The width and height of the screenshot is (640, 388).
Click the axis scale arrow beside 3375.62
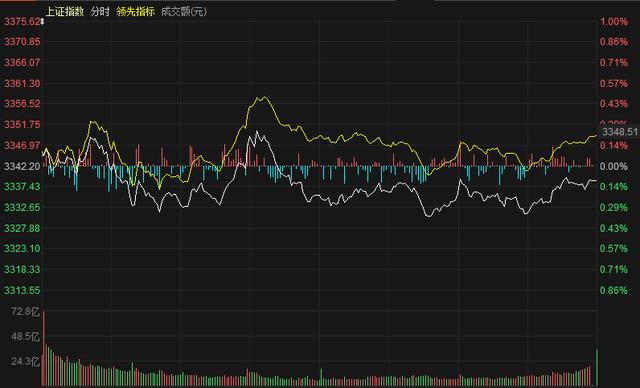click(x=42, y=21)
